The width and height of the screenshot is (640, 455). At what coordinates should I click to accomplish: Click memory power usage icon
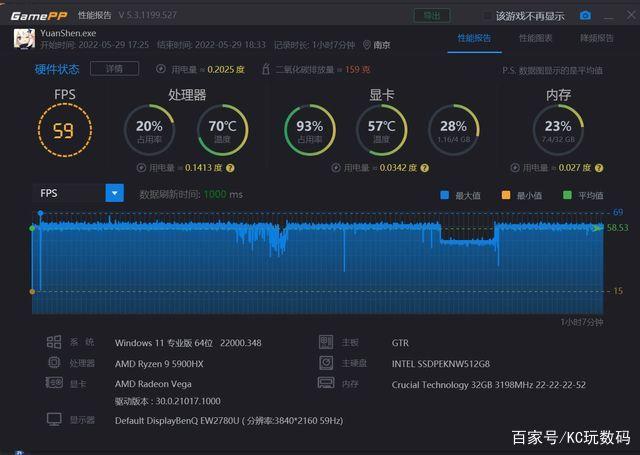(515, 168)
